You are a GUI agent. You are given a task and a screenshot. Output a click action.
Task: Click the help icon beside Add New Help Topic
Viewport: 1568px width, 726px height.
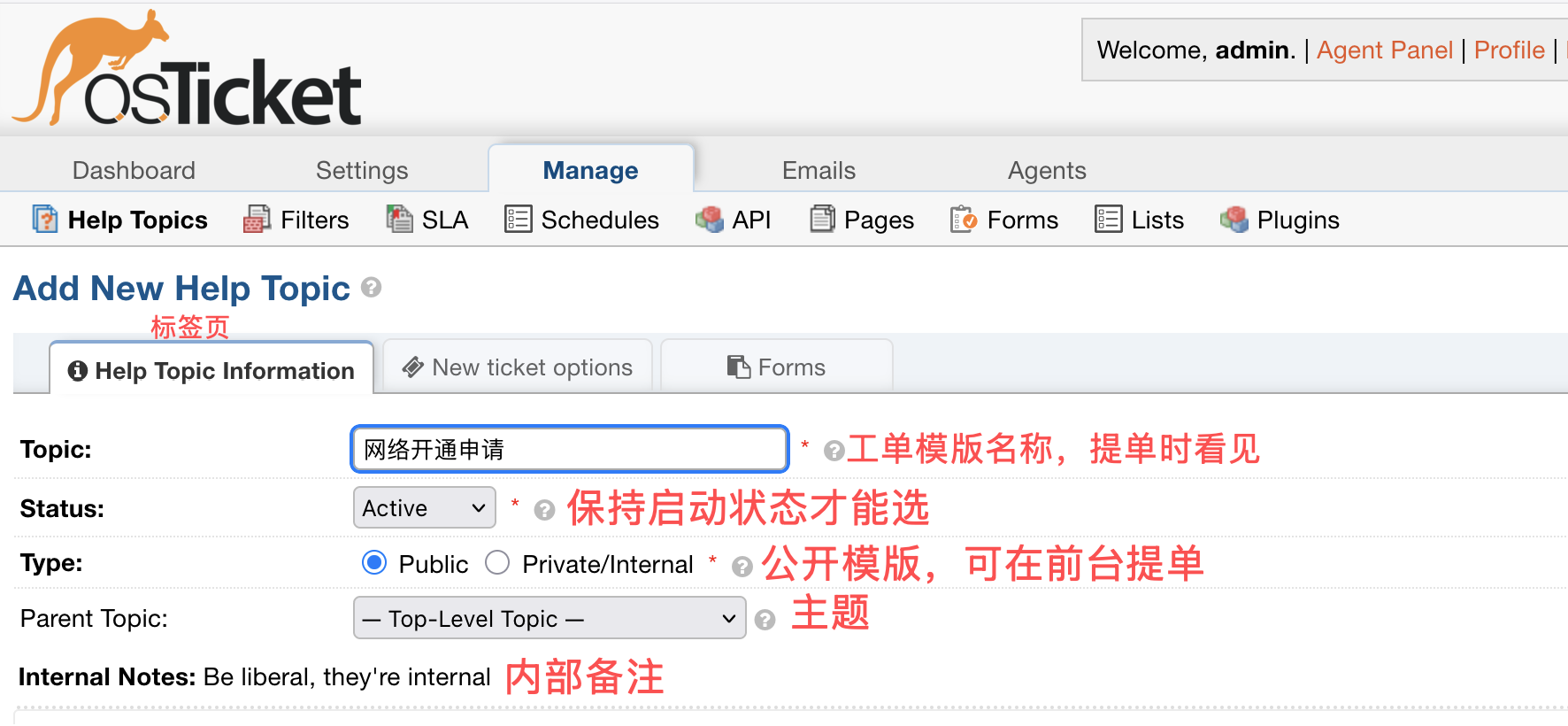[x=372, y=288]
